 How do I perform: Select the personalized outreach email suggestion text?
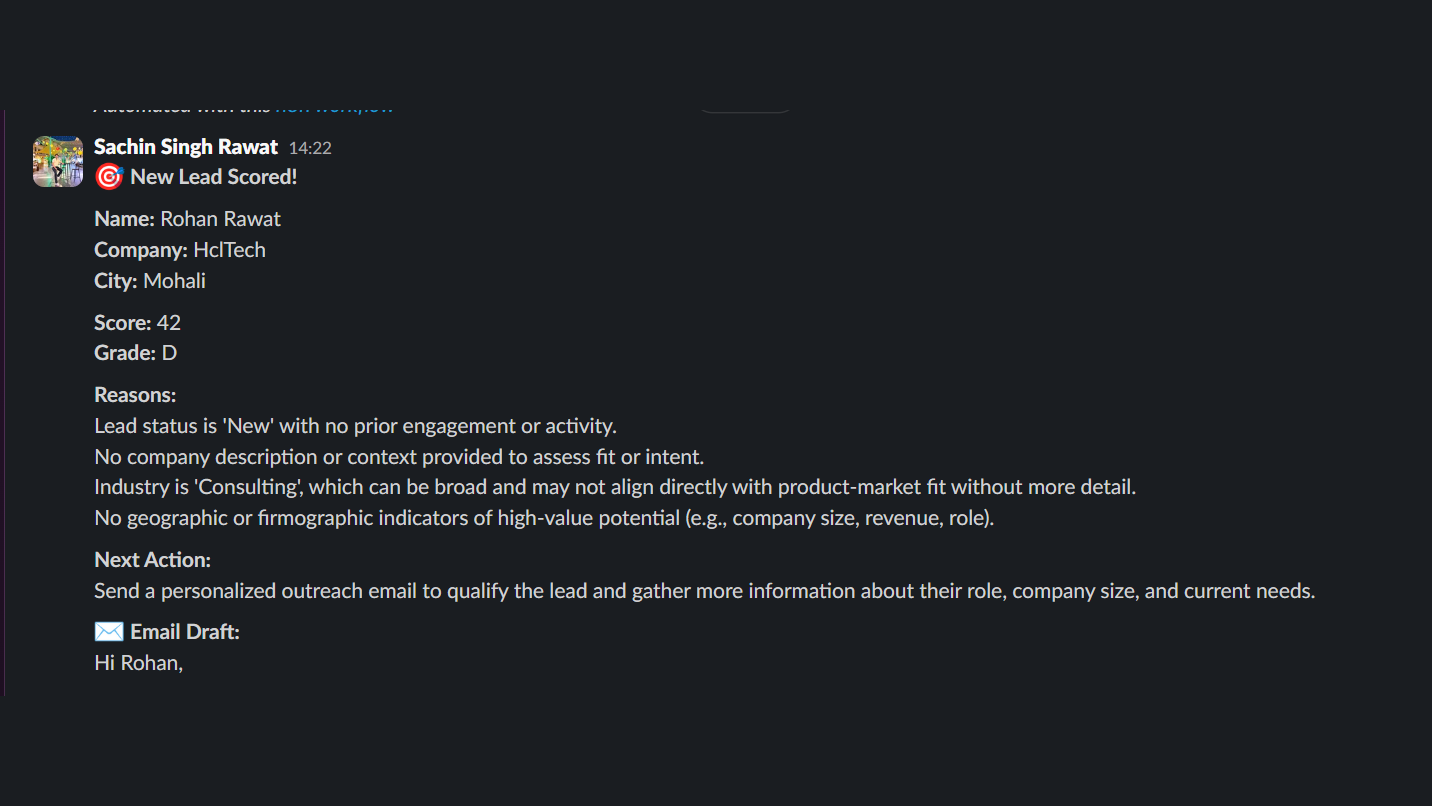click(x=704, y=590)
